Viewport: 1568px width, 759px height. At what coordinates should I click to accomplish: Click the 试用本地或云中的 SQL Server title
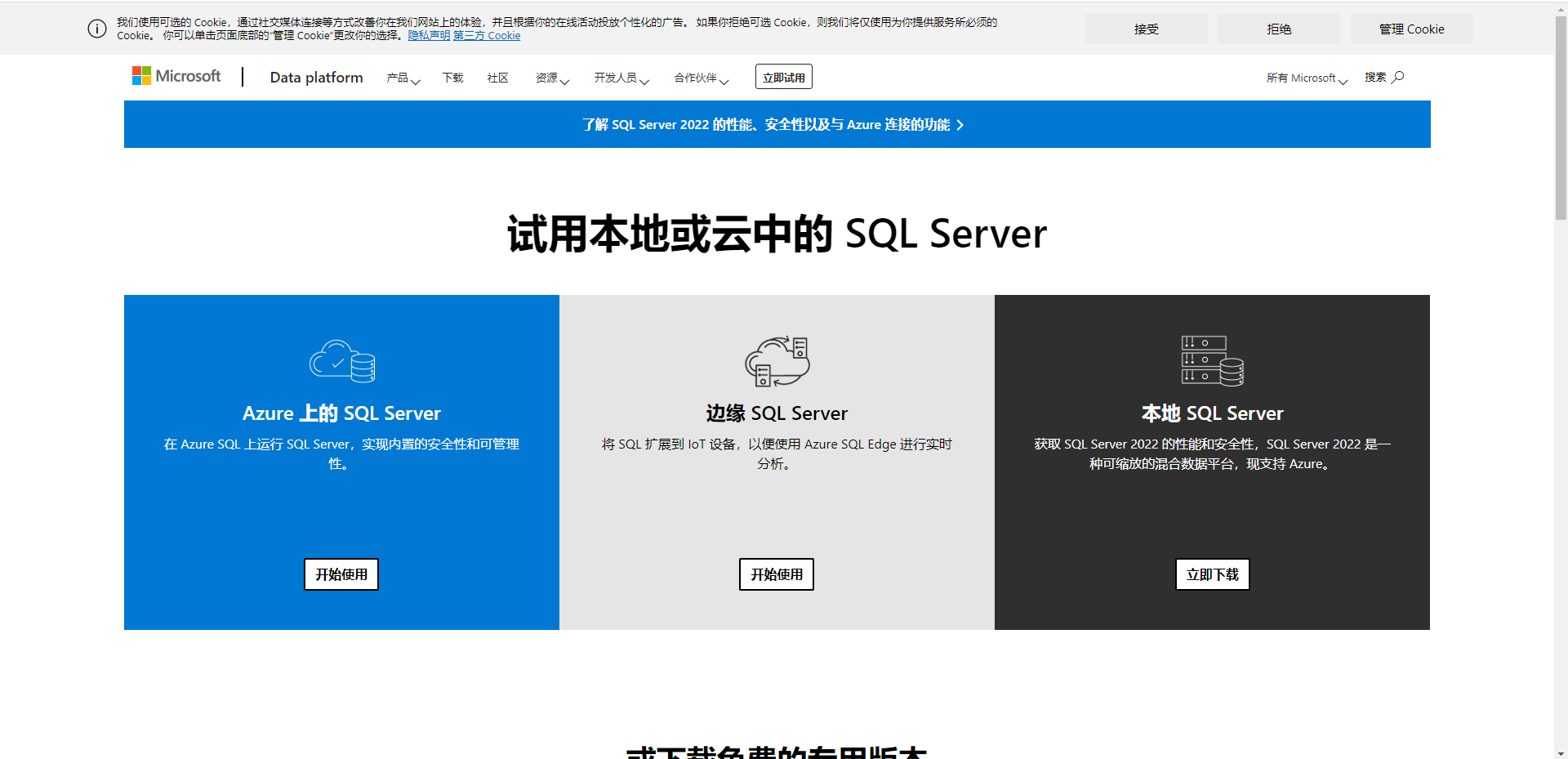coord(777,234)
